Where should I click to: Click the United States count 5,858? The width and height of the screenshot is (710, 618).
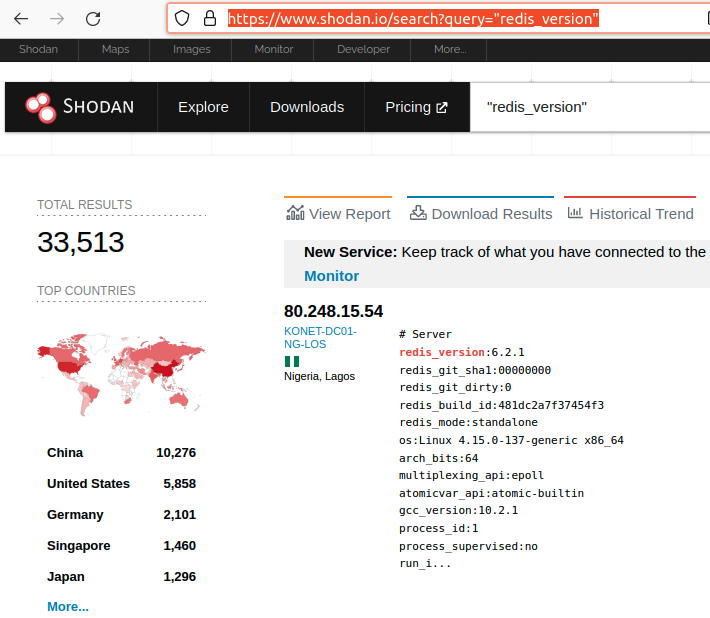[180, 484]
